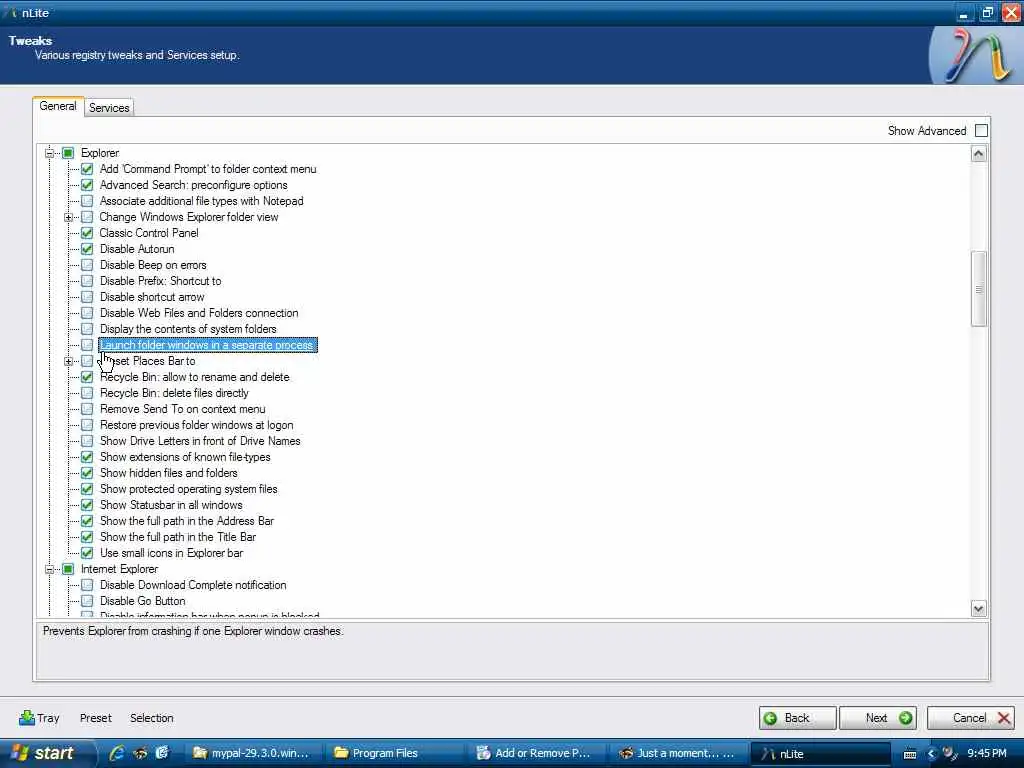Image resolution: width=1024 pixels, height=768 pixels.
Task: Switch to Add or Remove Programs taskbar item
Action: tap(534, 753)
